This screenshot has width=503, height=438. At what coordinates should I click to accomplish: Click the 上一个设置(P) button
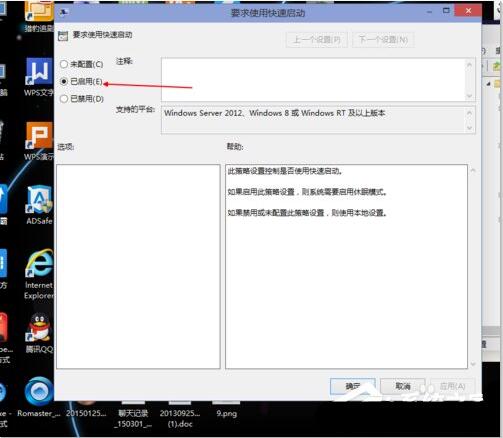pyautogui.click(x=317, y=40)
